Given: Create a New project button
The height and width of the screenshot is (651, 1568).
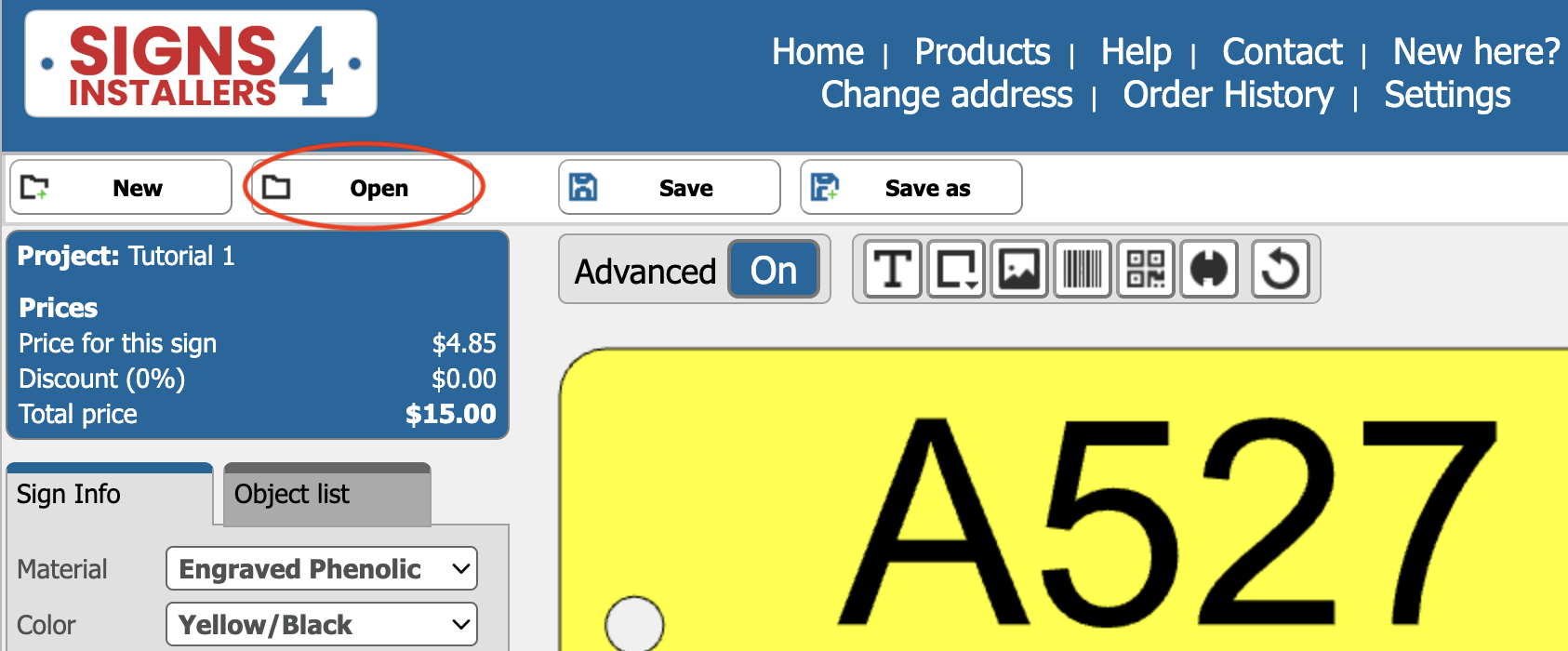Looking at the screenshot, I should pos(121,188).
